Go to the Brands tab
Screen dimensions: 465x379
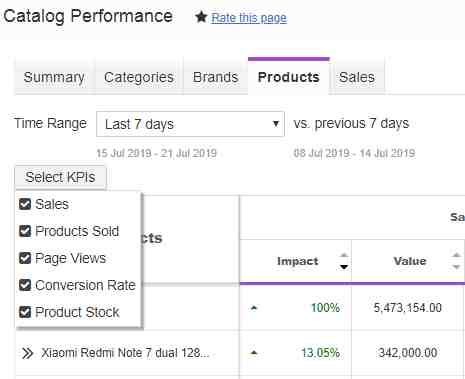pyautogui.click(x=215, y=77)
